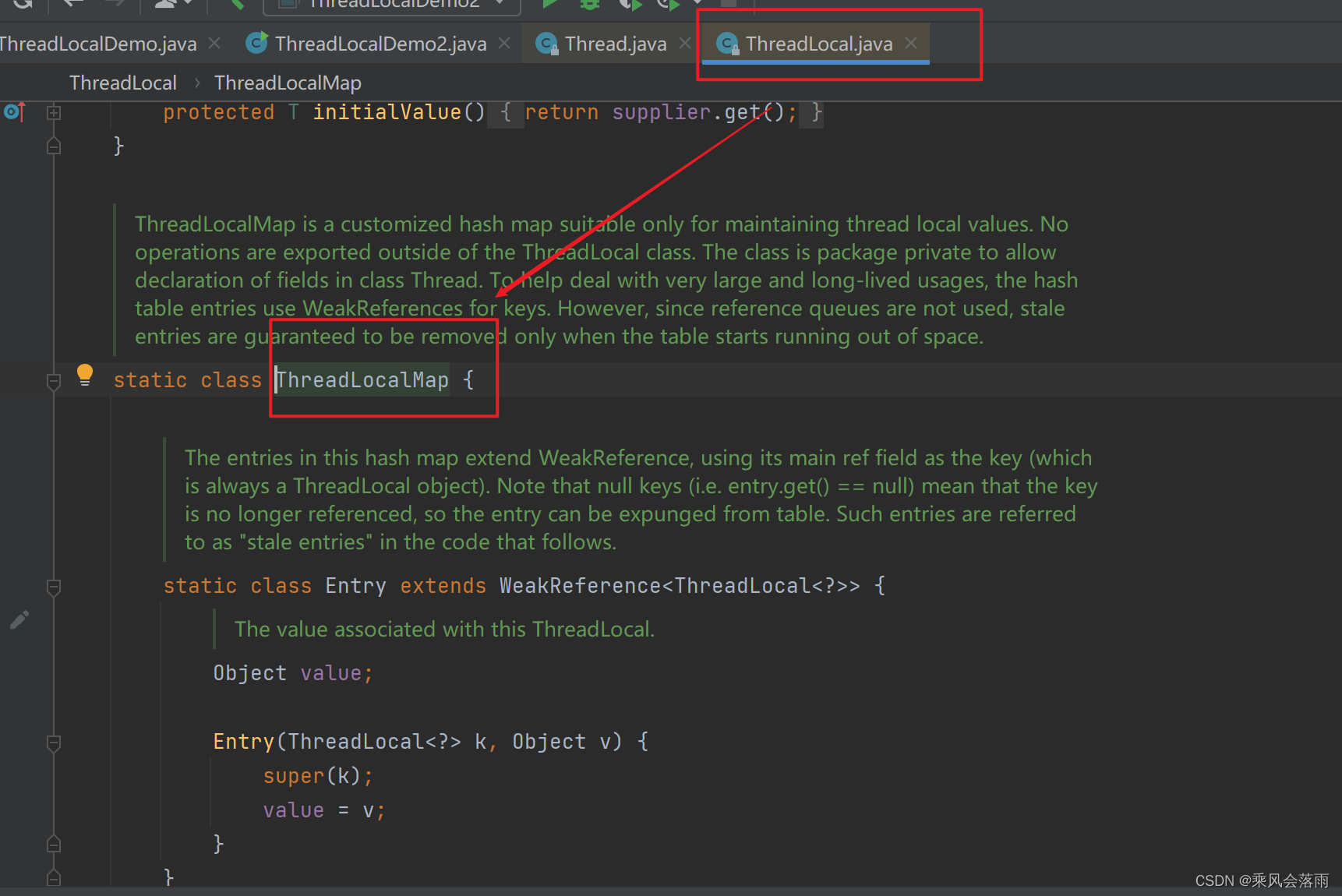Click the fold end marker below initialValue
Screen dimensions: 1342x896
point(54,146)
